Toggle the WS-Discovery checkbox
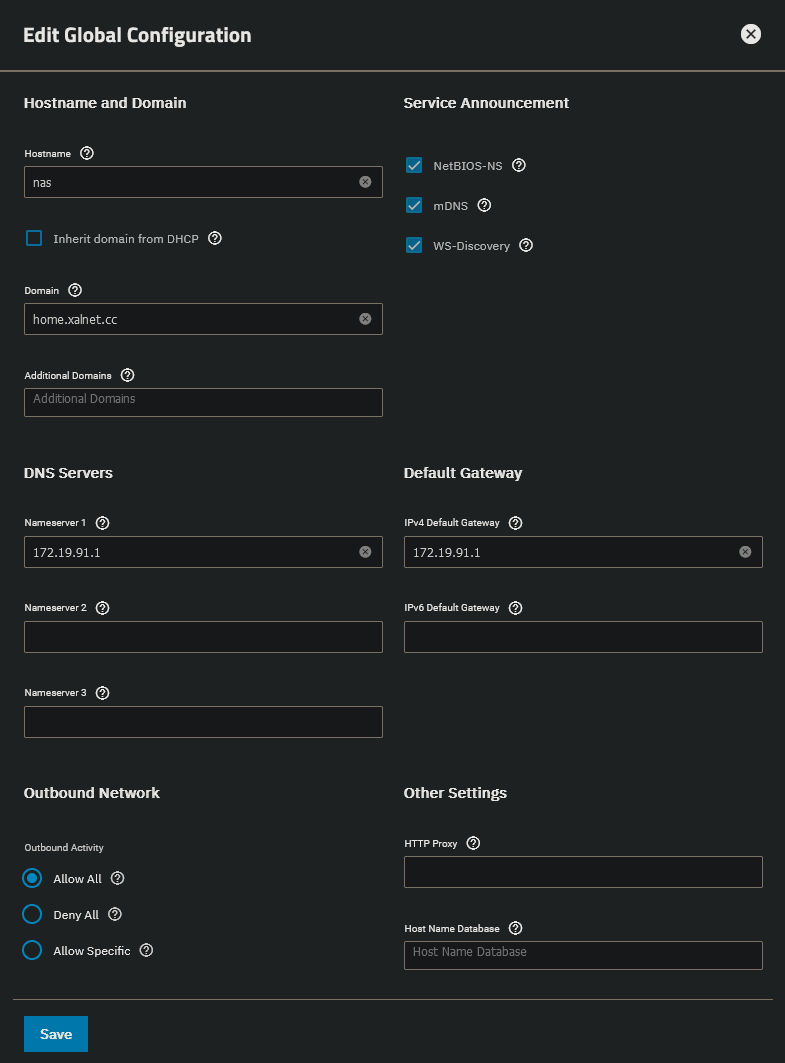 click(414, 246)
